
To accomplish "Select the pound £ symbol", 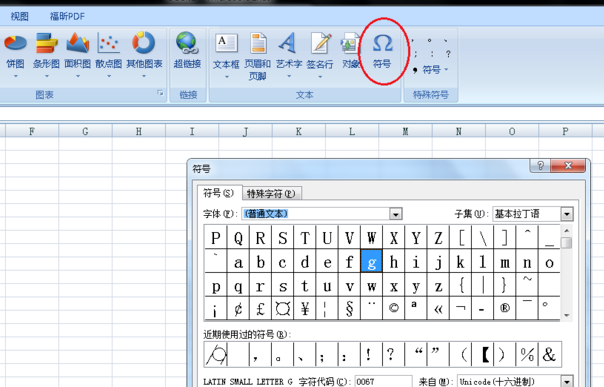I will tap(260, 308).
